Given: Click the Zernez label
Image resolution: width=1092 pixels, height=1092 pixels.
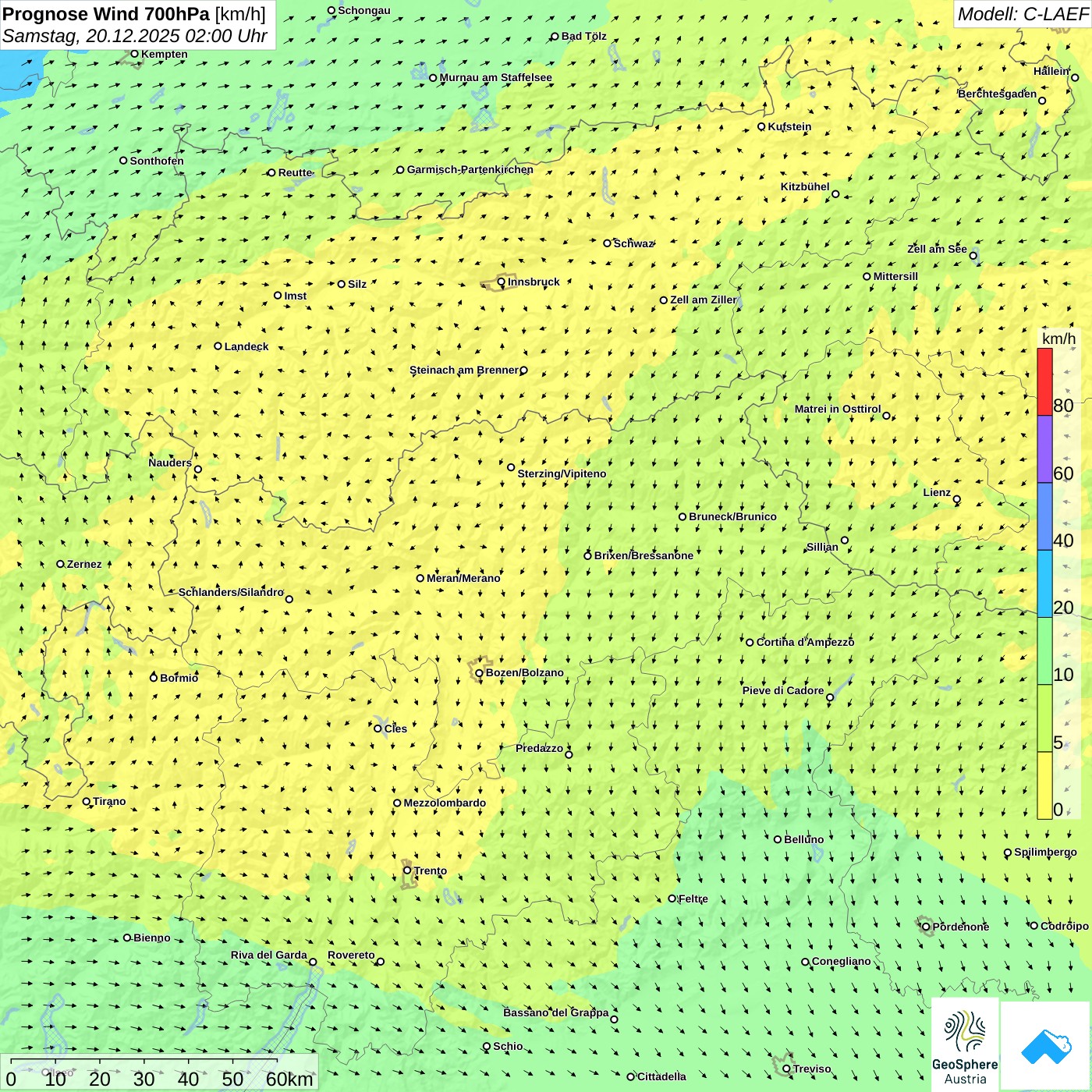Looking at the screenshot, I should coord(84,564).
